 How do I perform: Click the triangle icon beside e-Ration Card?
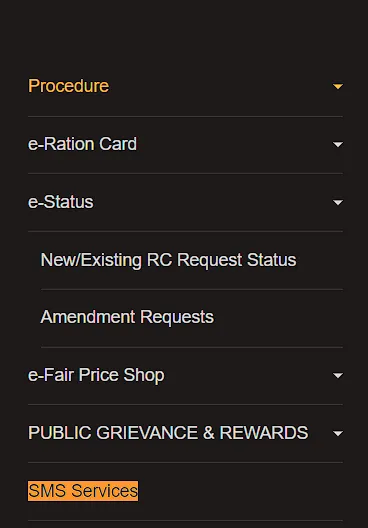tap(338, 144)
